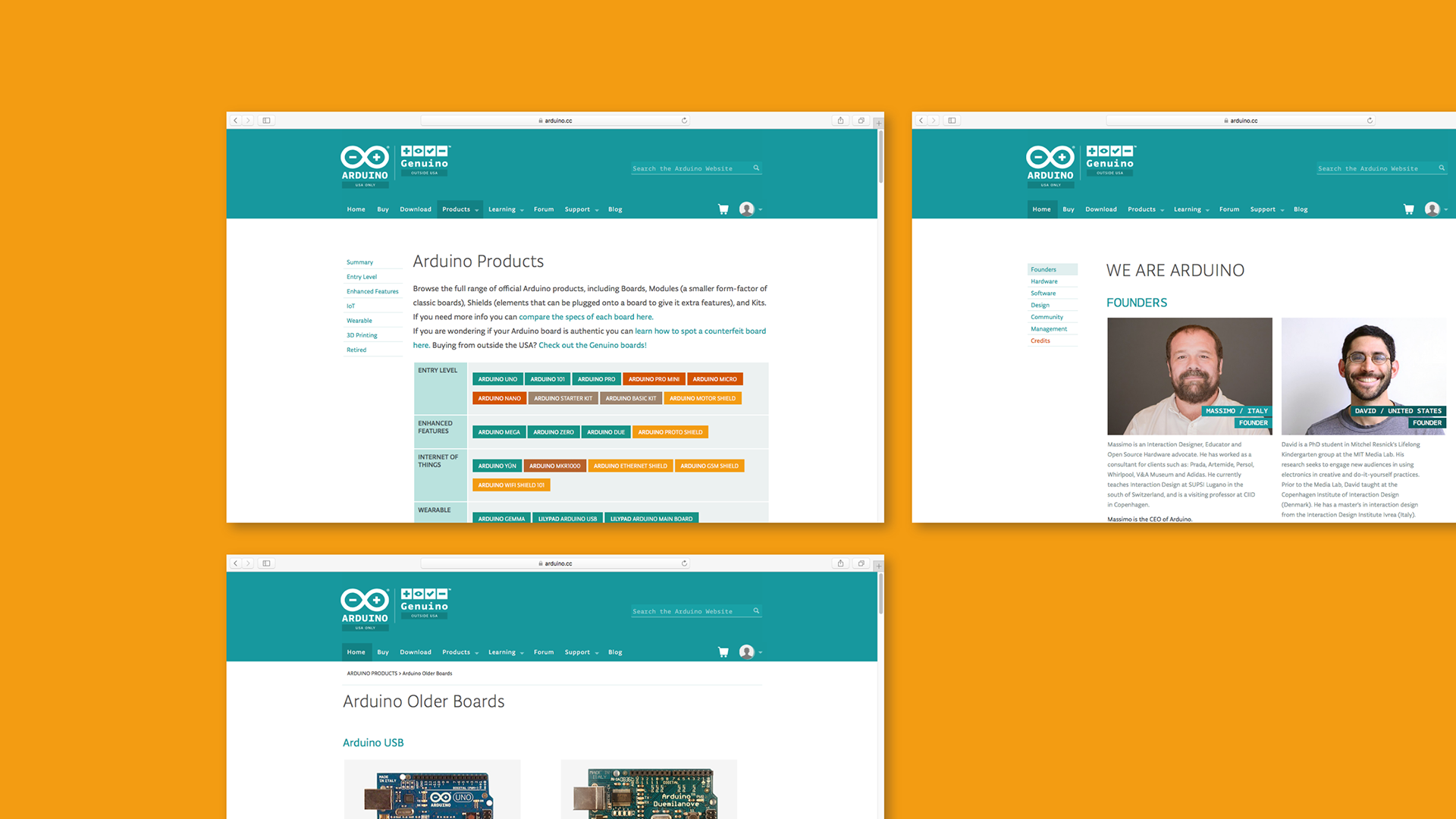Viewport: 1456px width, 819px height.
Task: Click the share icon in the Older Boards window
Action: (840, 563)
